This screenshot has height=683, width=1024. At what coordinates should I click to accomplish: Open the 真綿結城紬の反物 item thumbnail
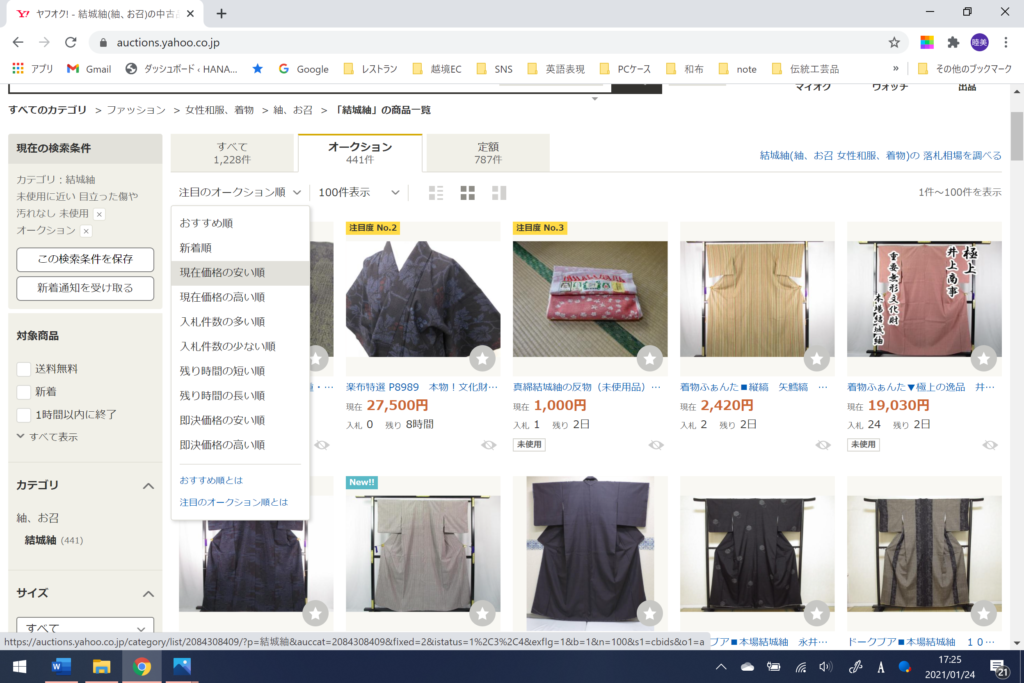point(590,299)
